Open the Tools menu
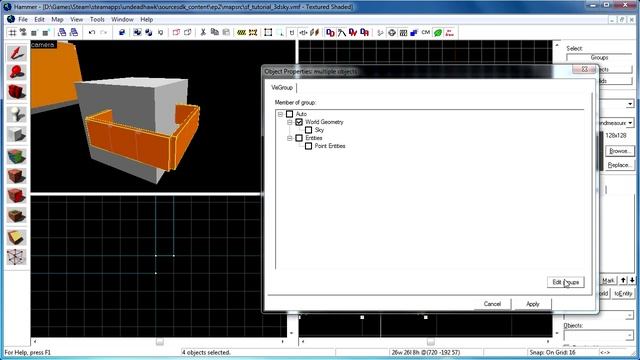Viewport: 640px width, 360px height. tap(97, 19)
